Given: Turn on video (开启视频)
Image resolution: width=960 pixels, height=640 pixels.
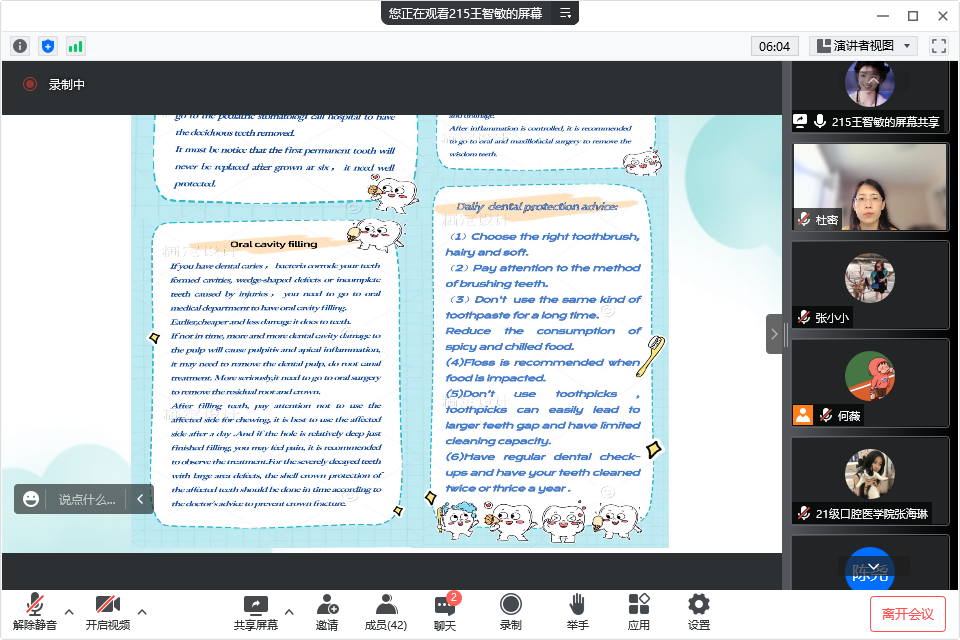Looking at the screenshot, I should tap(107, 612).
